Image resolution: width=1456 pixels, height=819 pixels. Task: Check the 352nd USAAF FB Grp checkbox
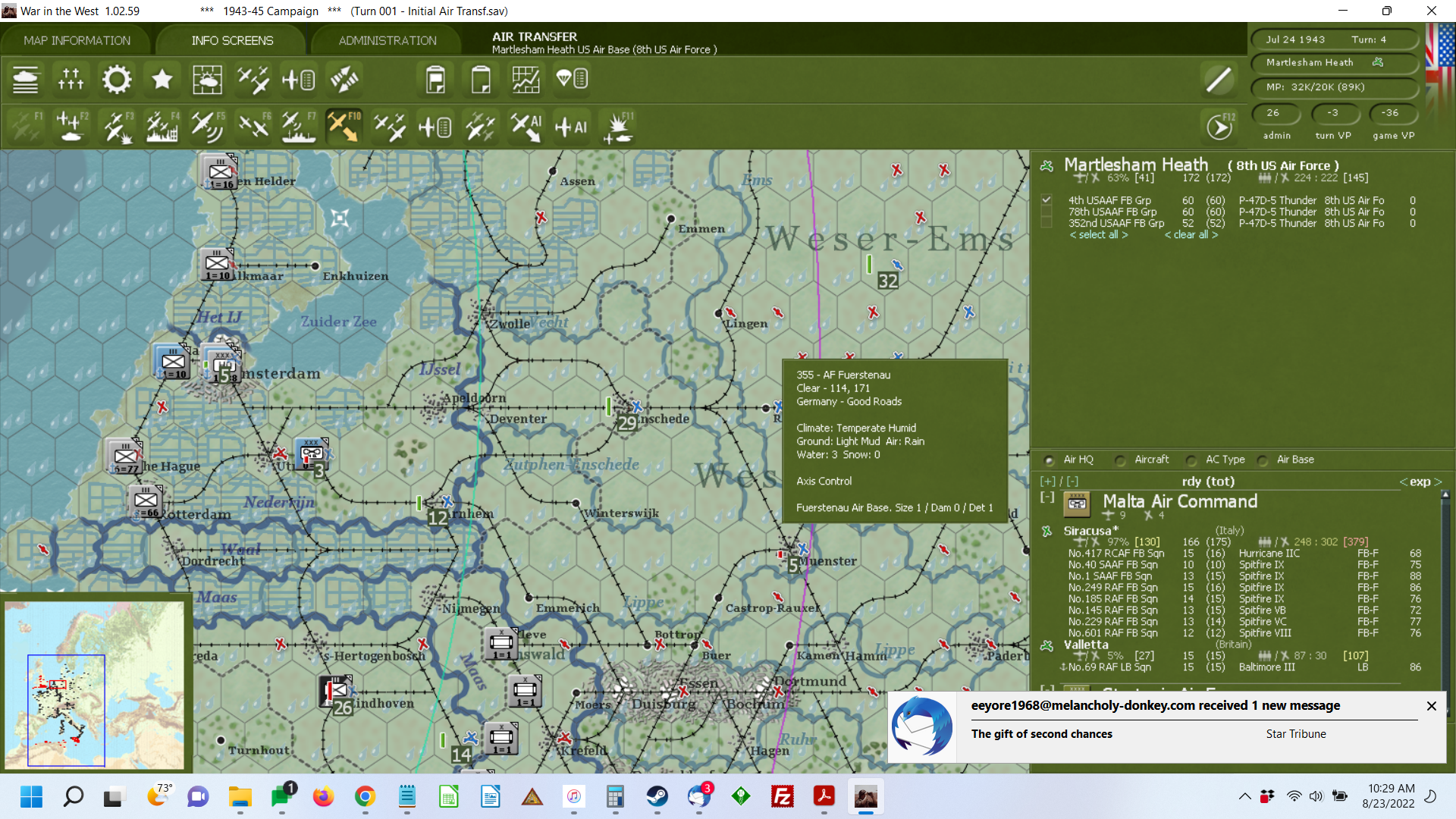1046,223
